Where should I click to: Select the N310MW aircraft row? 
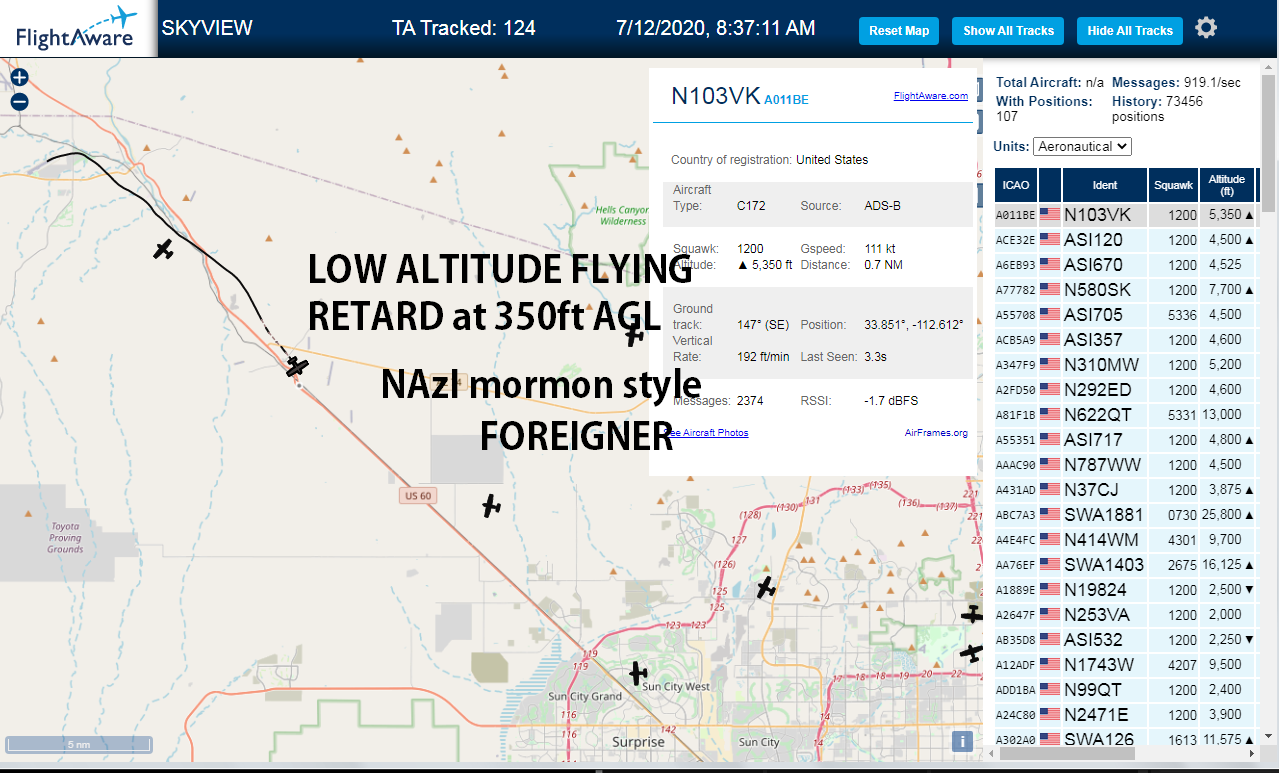pyautogui.click(x=1125, y=365)
